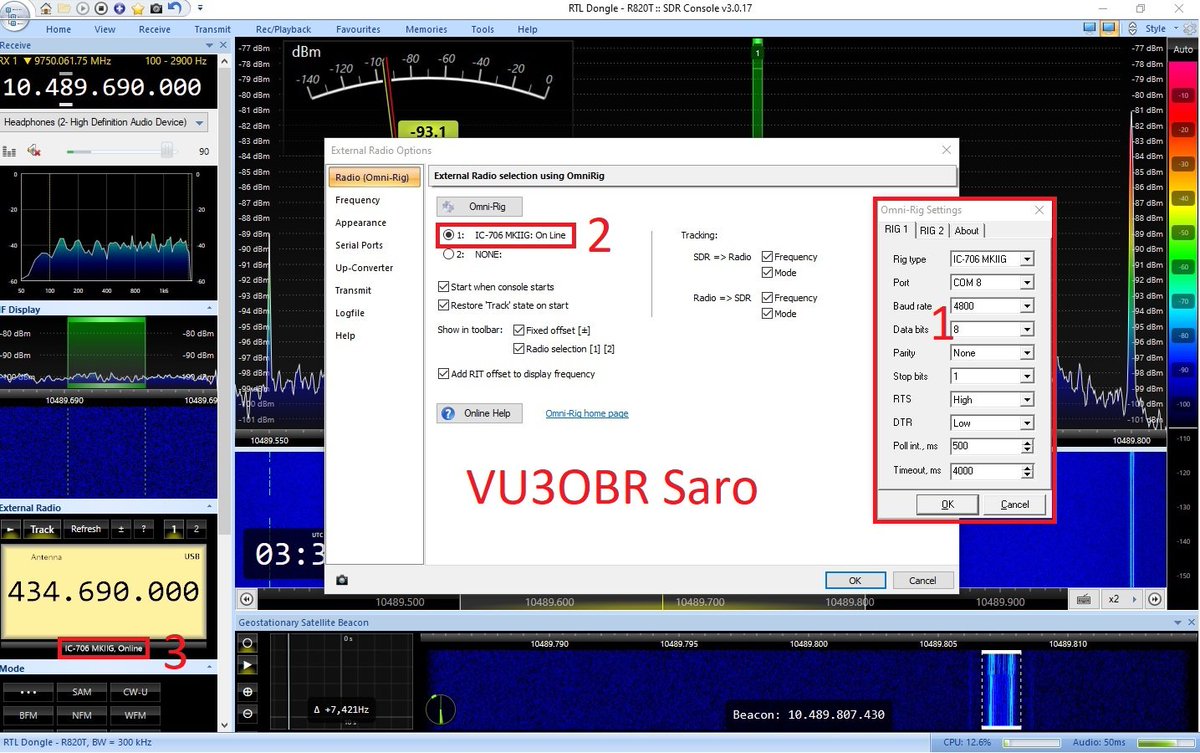This screenshot has height=753, width=1200.
Task: Click the x2 zoom selector below waterfall
Action: (x=1120, y=600)
